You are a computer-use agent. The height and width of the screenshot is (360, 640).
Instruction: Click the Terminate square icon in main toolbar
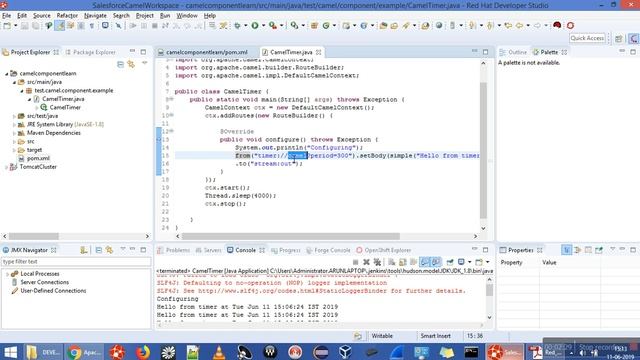[155, 26]
